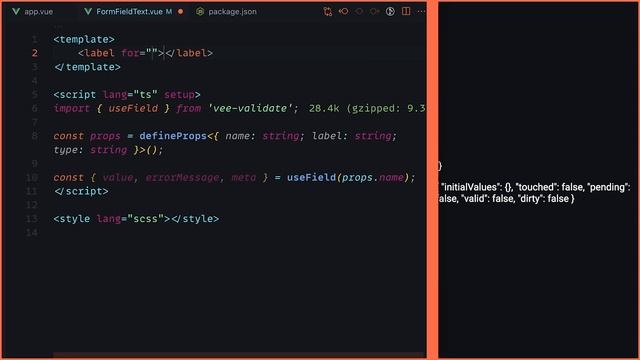Click the style lang="scss" tag
This screenshot has height=360, width=640.
tap(111, 218)
